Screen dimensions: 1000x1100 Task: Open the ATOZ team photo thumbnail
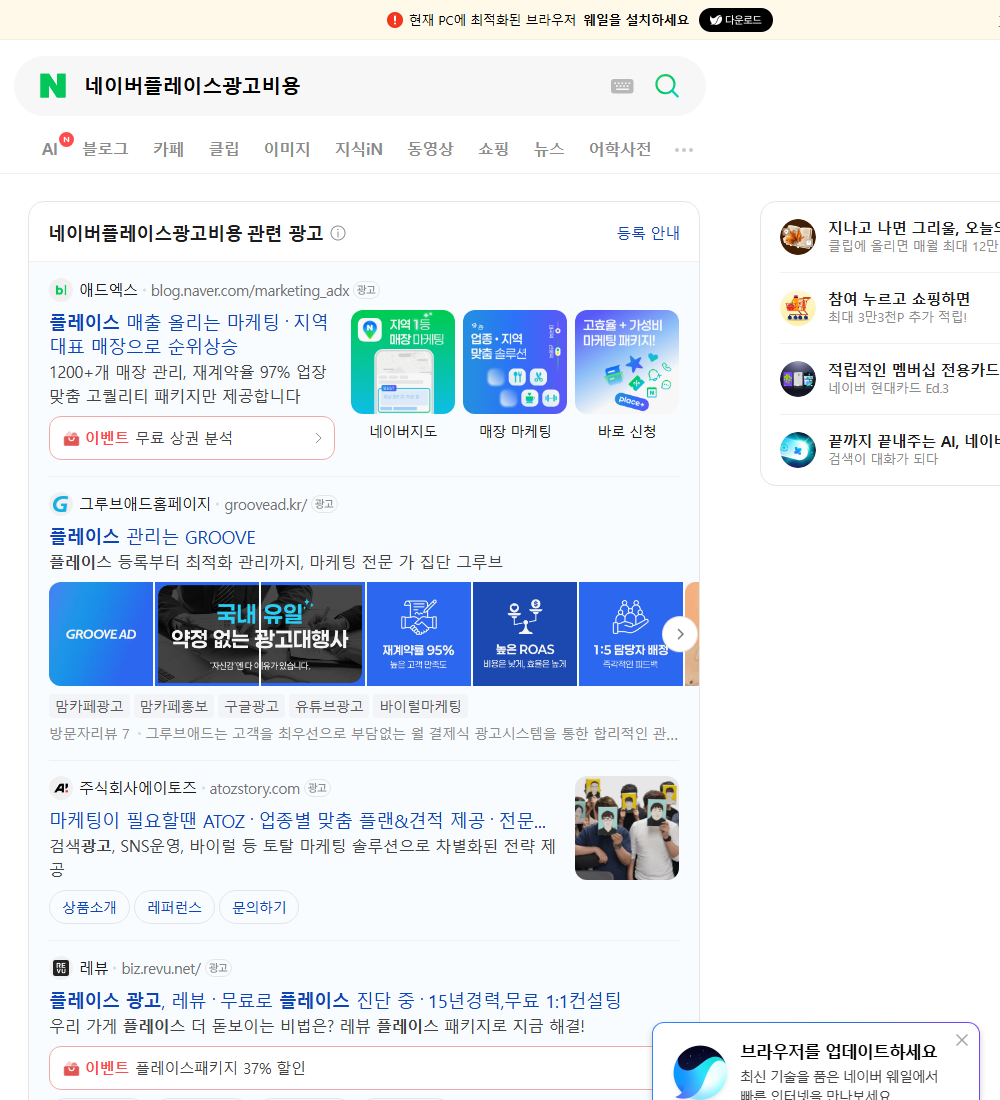[627, 828]
